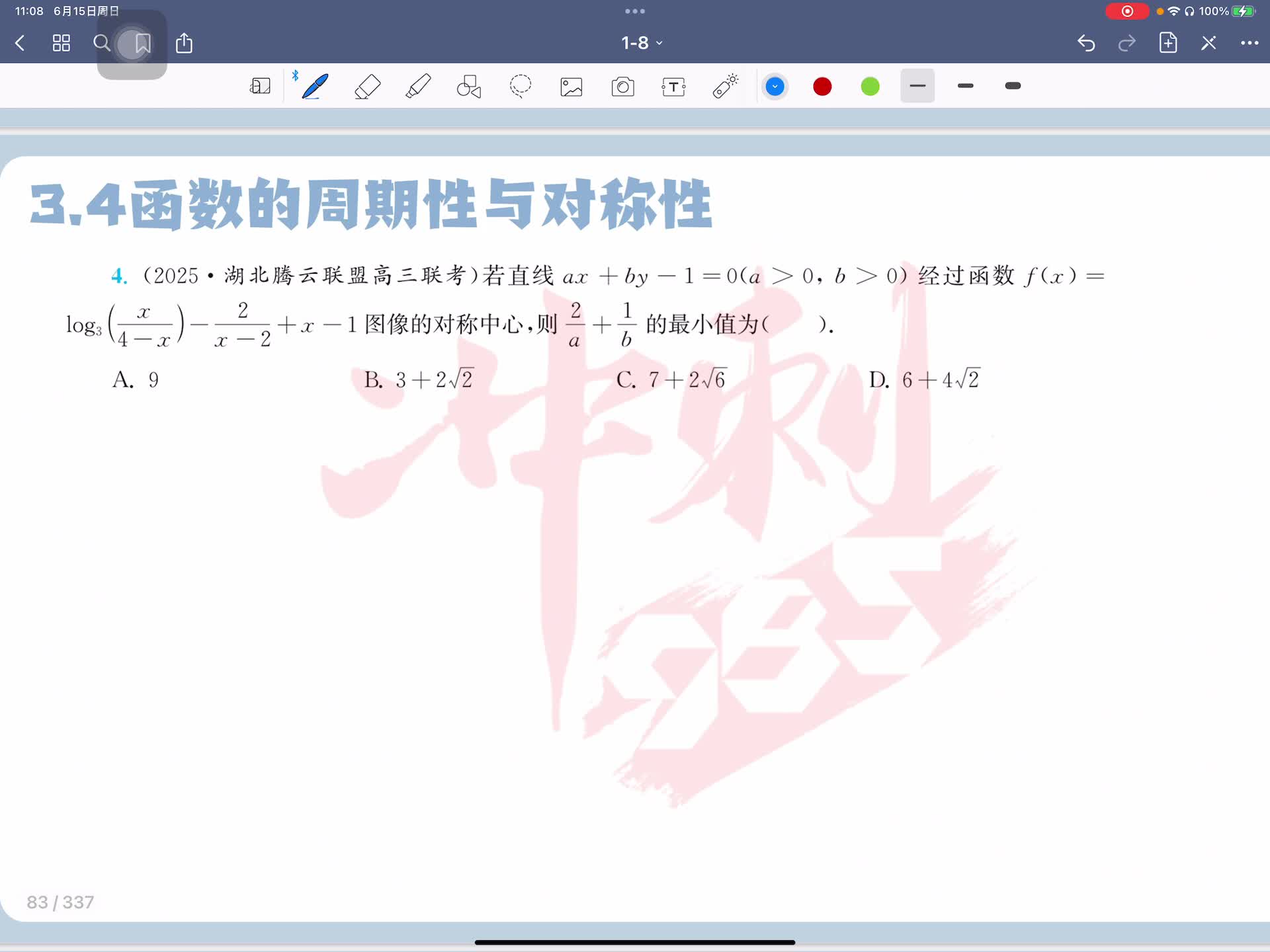Activate the Laser pointer tool
The image size is (1270, 952).
(x=725, y=87)
